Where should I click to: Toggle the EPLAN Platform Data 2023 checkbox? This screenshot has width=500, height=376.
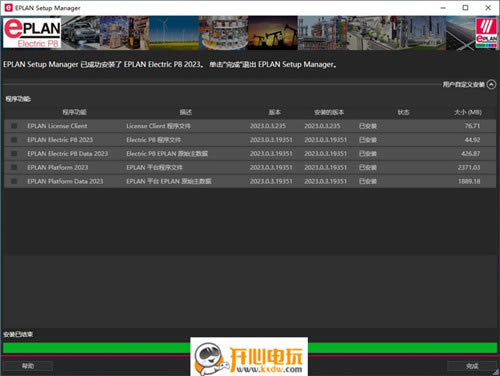14,181
